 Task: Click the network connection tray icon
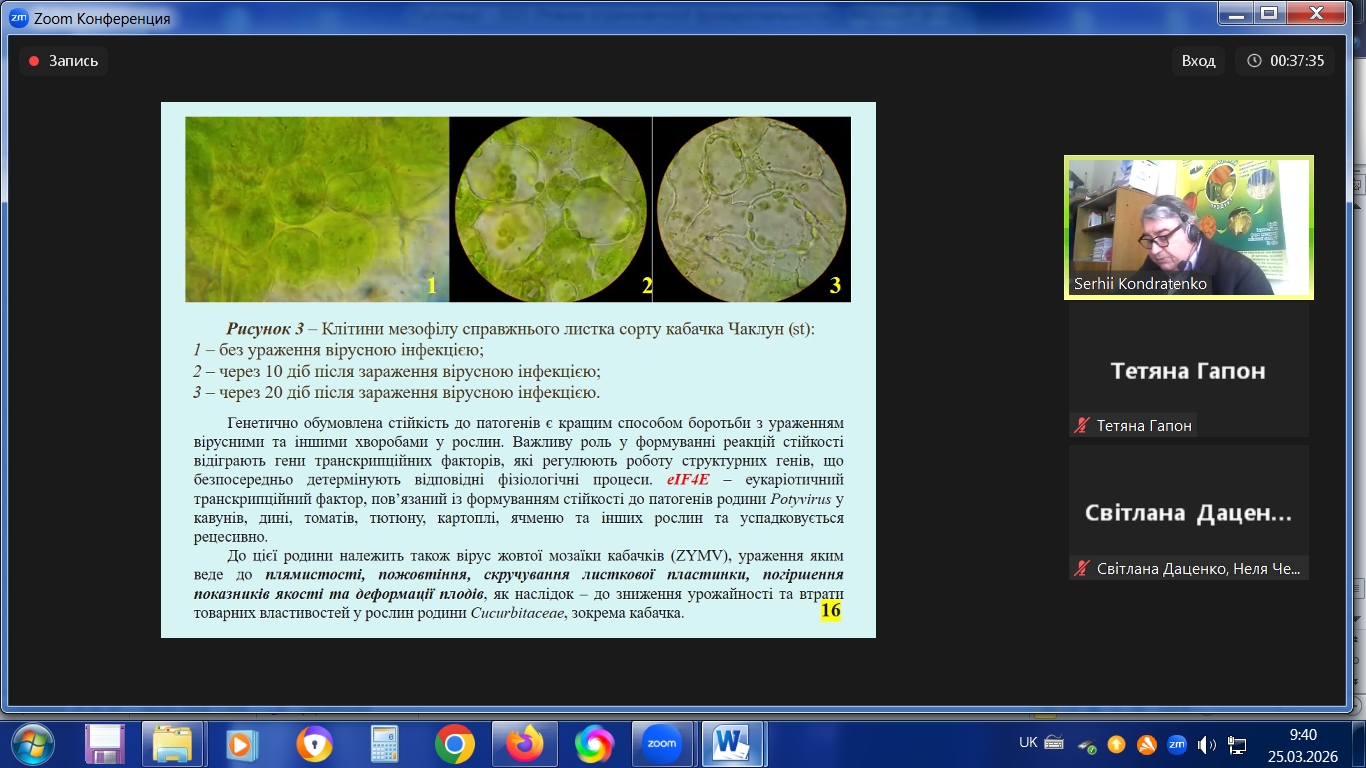(x=1237, y=744)
